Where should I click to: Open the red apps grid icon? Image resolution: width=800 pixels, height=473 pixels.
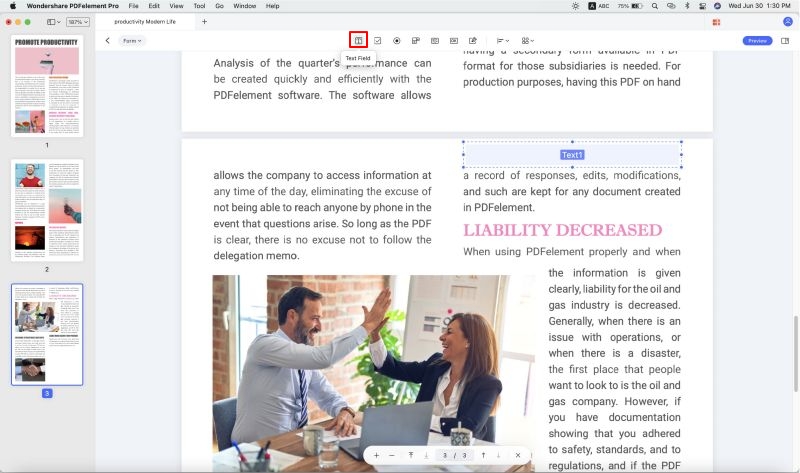coord(716,22)
